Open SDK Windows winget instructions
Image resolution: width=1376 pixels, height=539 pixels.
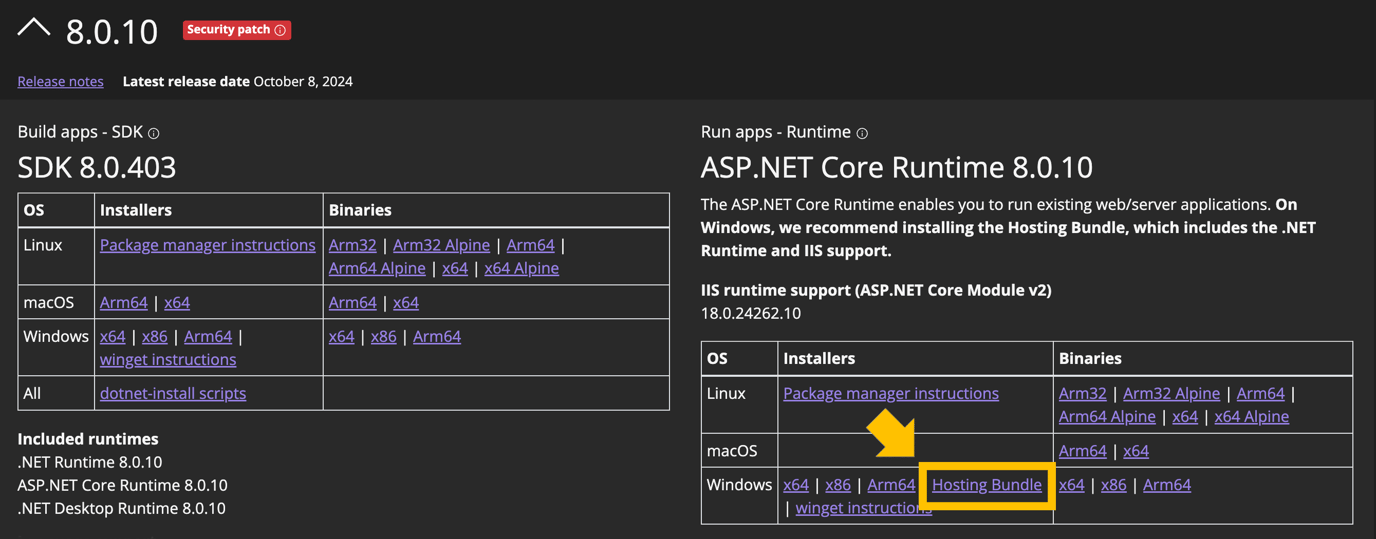click(x=168, y=359)
